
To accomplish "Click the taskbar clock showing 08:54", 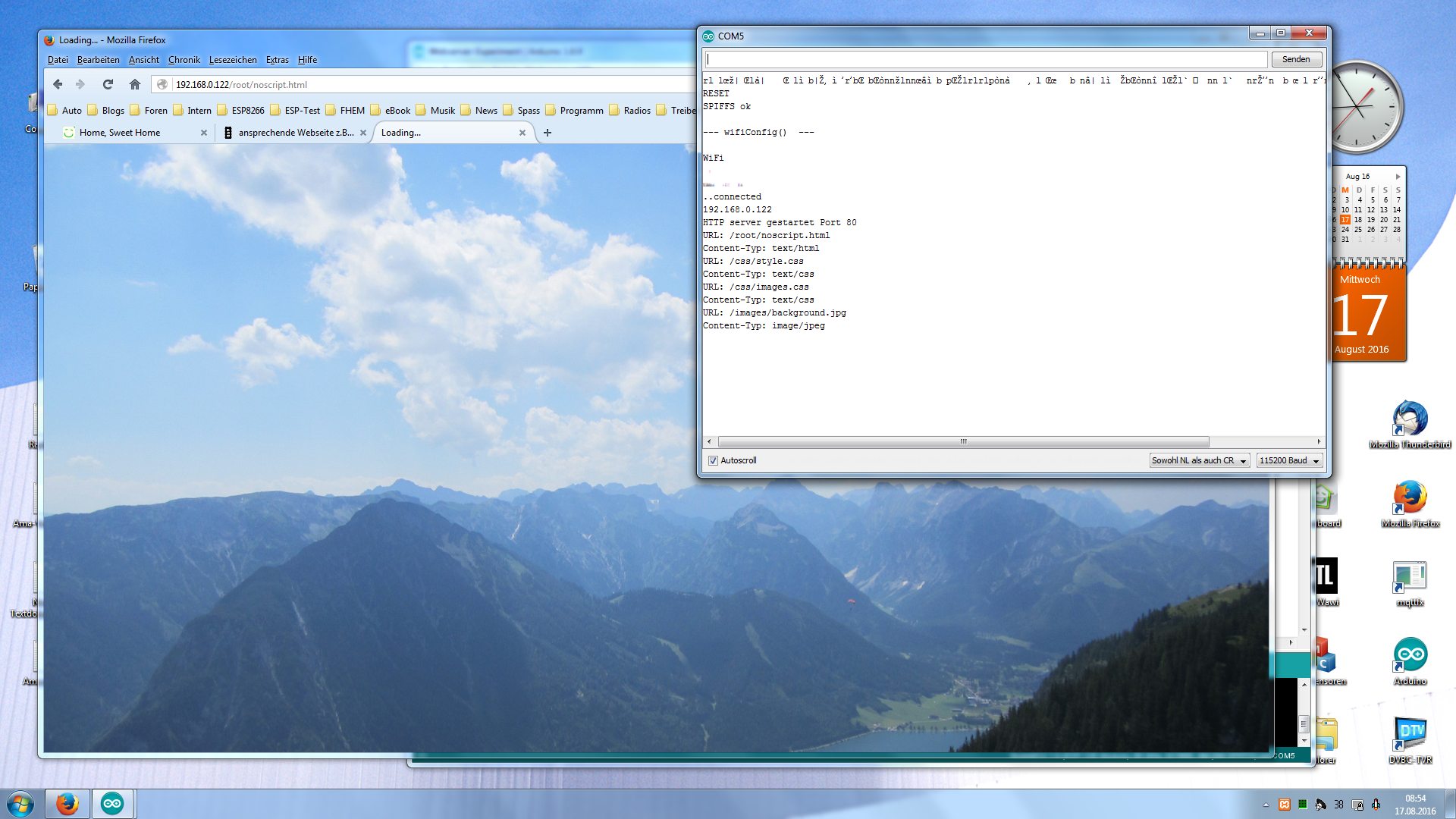I will point(1415,805).
